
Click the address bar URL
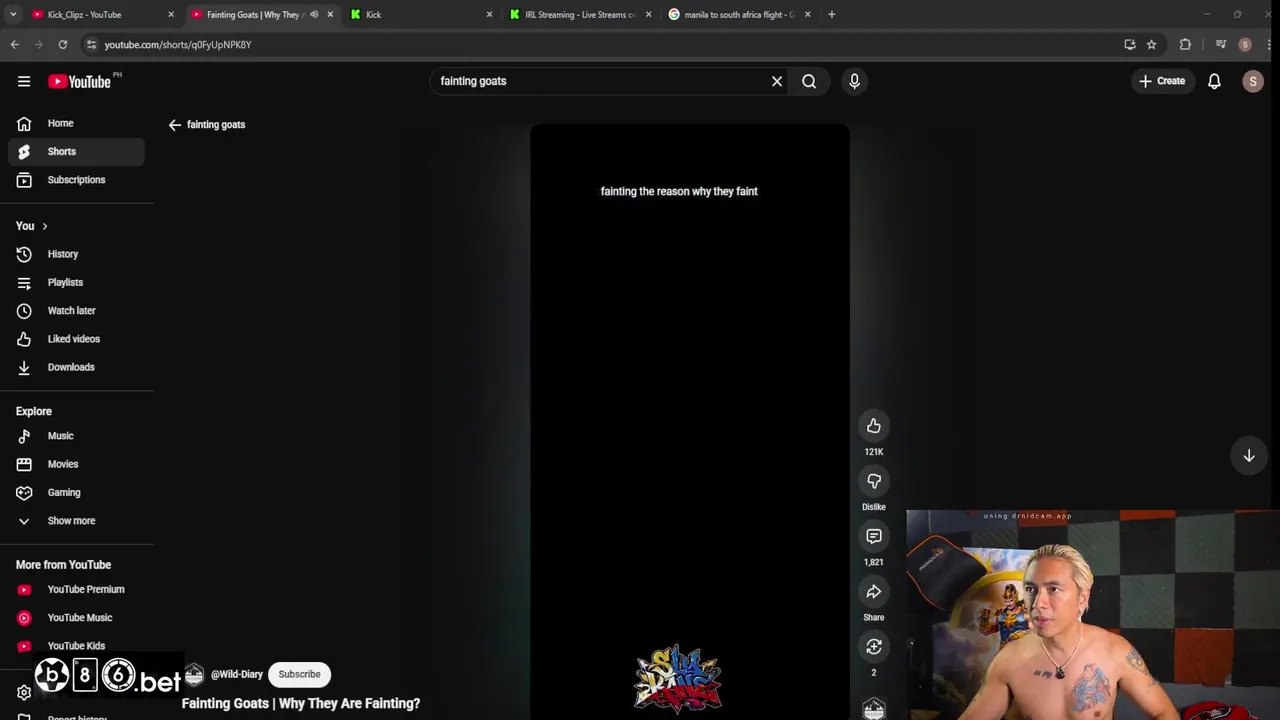178,45
